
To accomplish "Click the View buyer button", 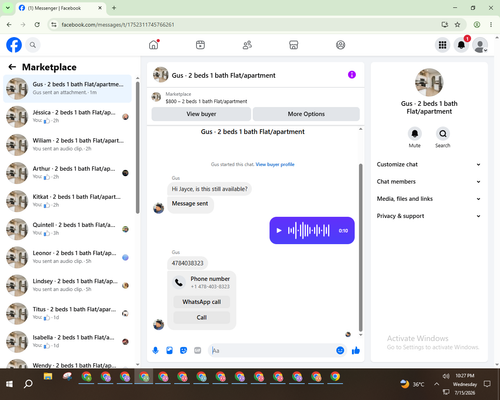I will tap(201, 114).
